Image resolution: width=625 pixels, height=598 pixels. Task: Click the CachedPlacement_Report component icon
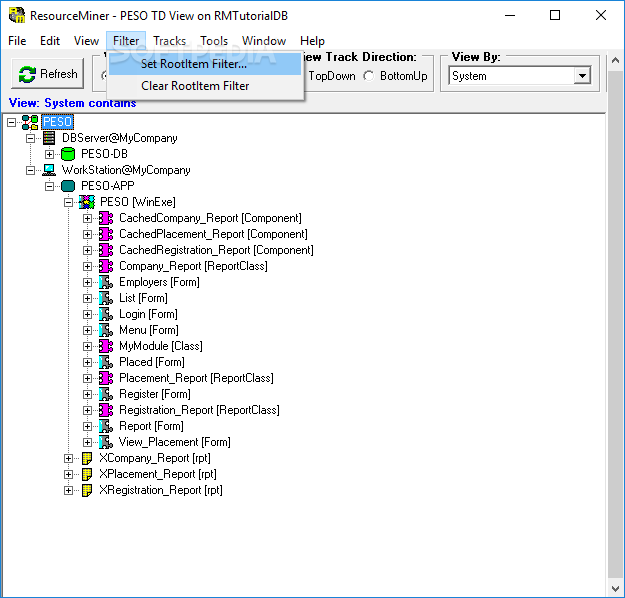(x=106, y=234)
